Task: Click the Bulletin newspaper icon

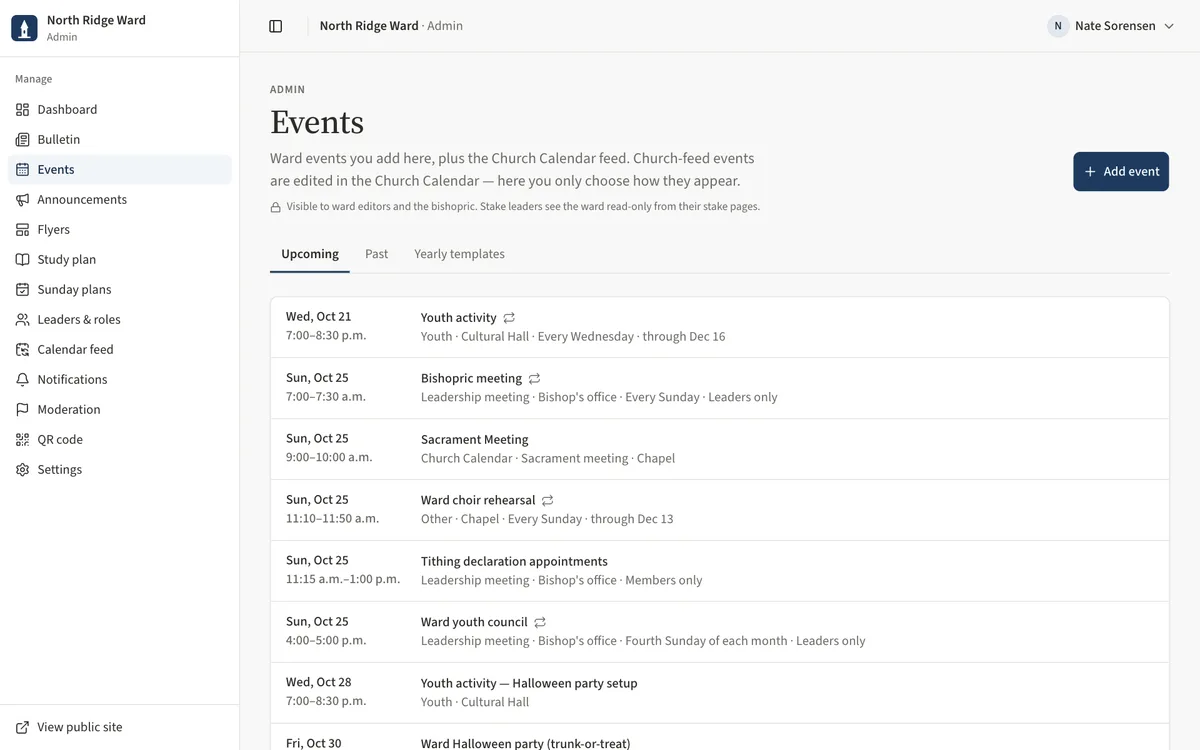Action: 22,140
